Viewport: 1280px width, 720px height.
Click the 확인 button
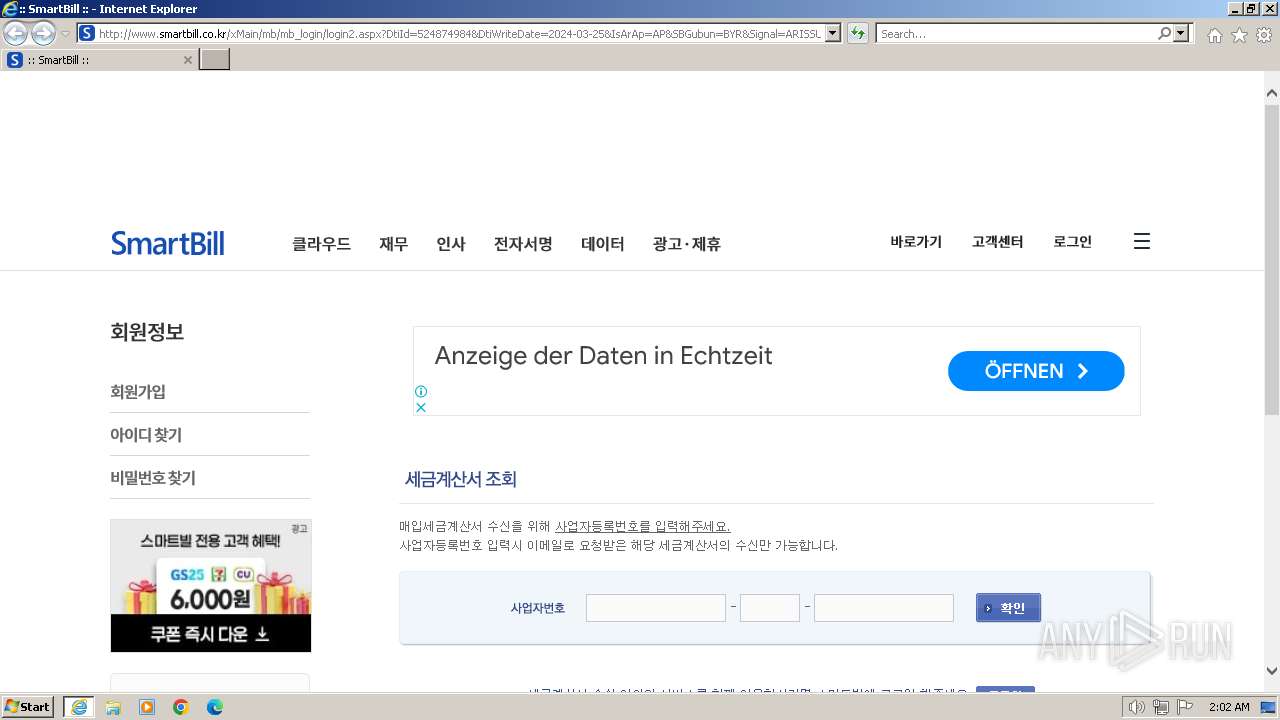click(1008, 608)
